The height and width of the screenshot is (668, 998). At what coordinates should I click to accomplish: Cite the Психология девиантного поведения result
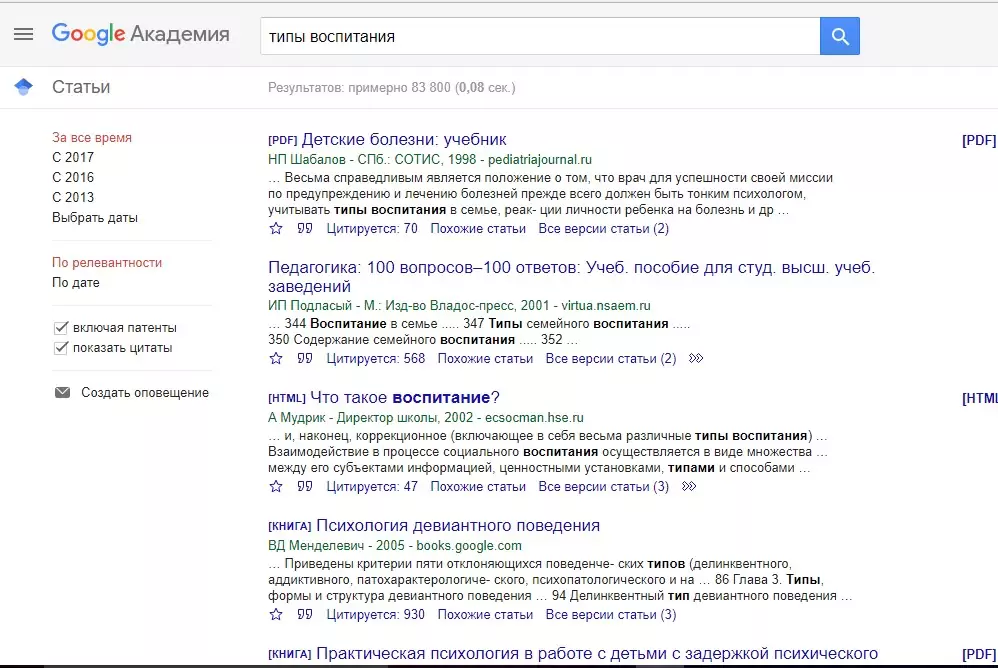[x=305, y=614]
